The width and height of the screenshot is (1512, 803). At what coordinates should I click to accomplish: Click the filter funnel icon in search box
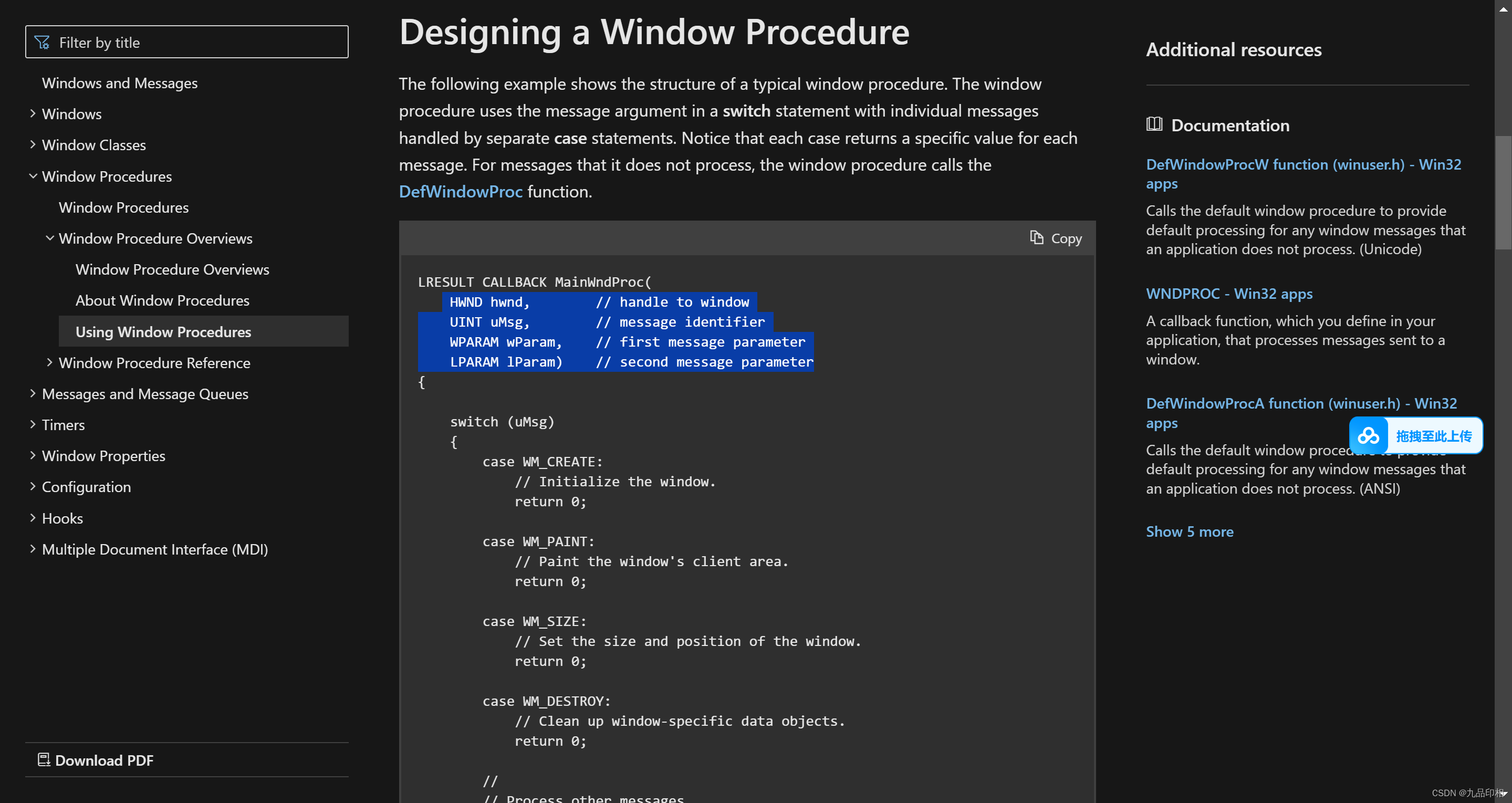pyautogui.click(x=42, y=42)
